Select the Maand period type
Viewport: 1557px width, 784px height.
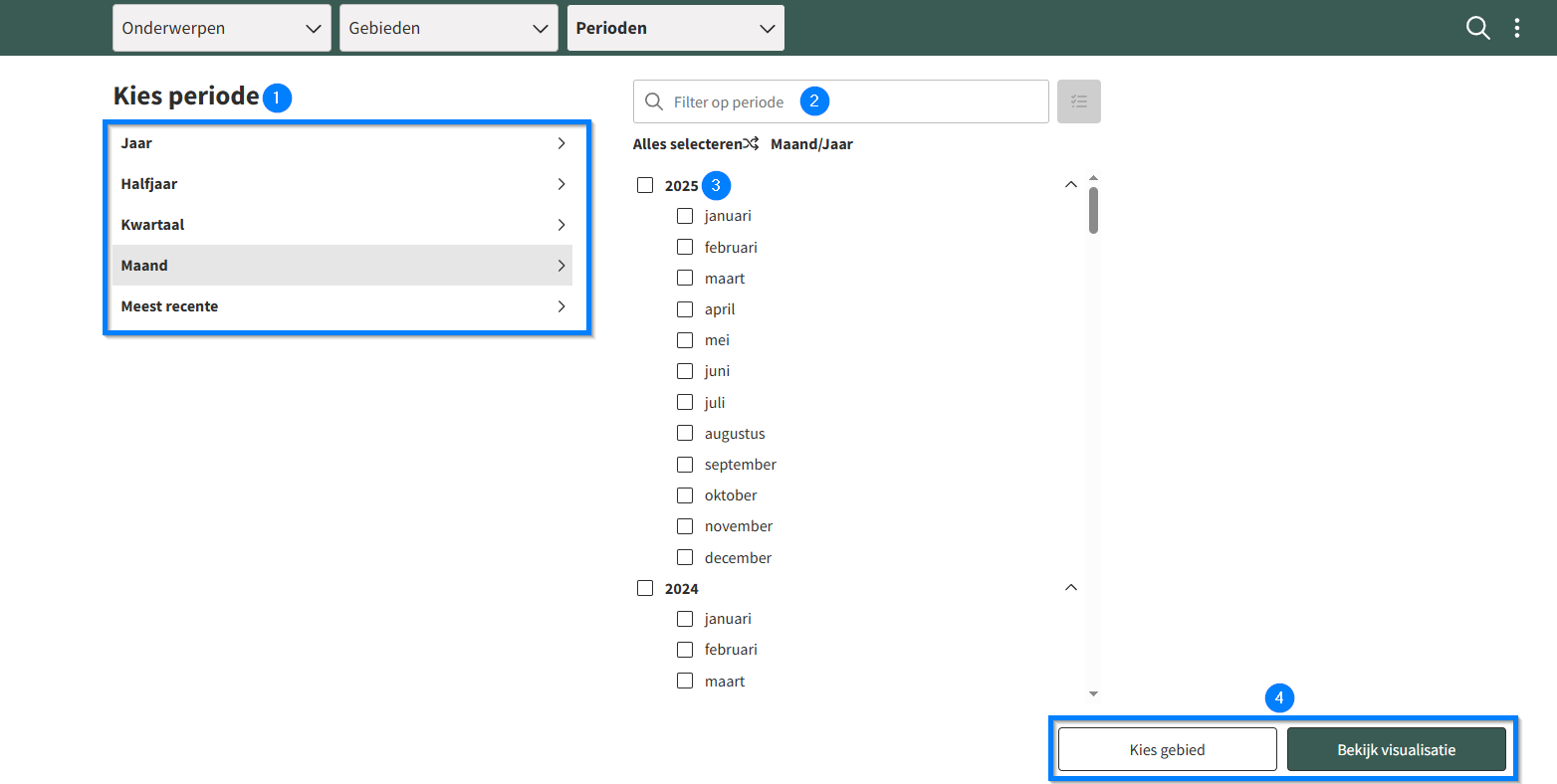pos(342,266)
